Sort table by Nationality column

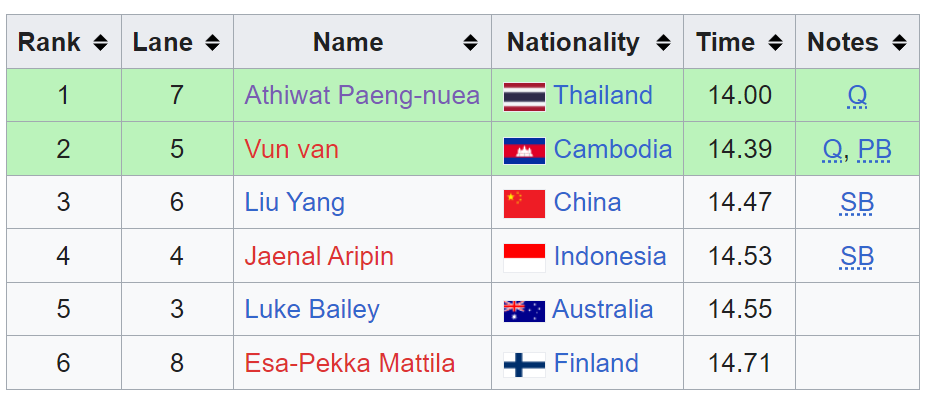tap(663, 43)
